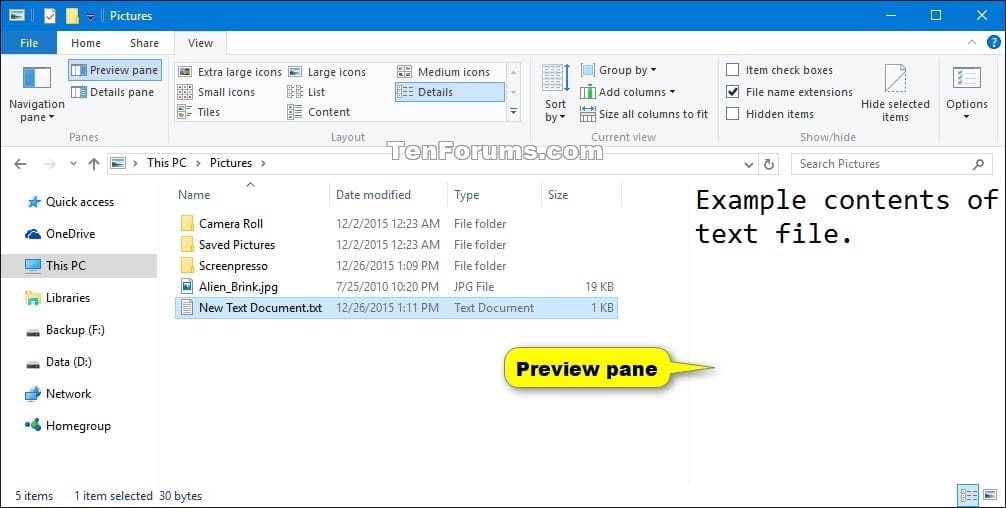Open Libraries in navigation pane
The image size is (1006, 508).
tap(57, 298)
